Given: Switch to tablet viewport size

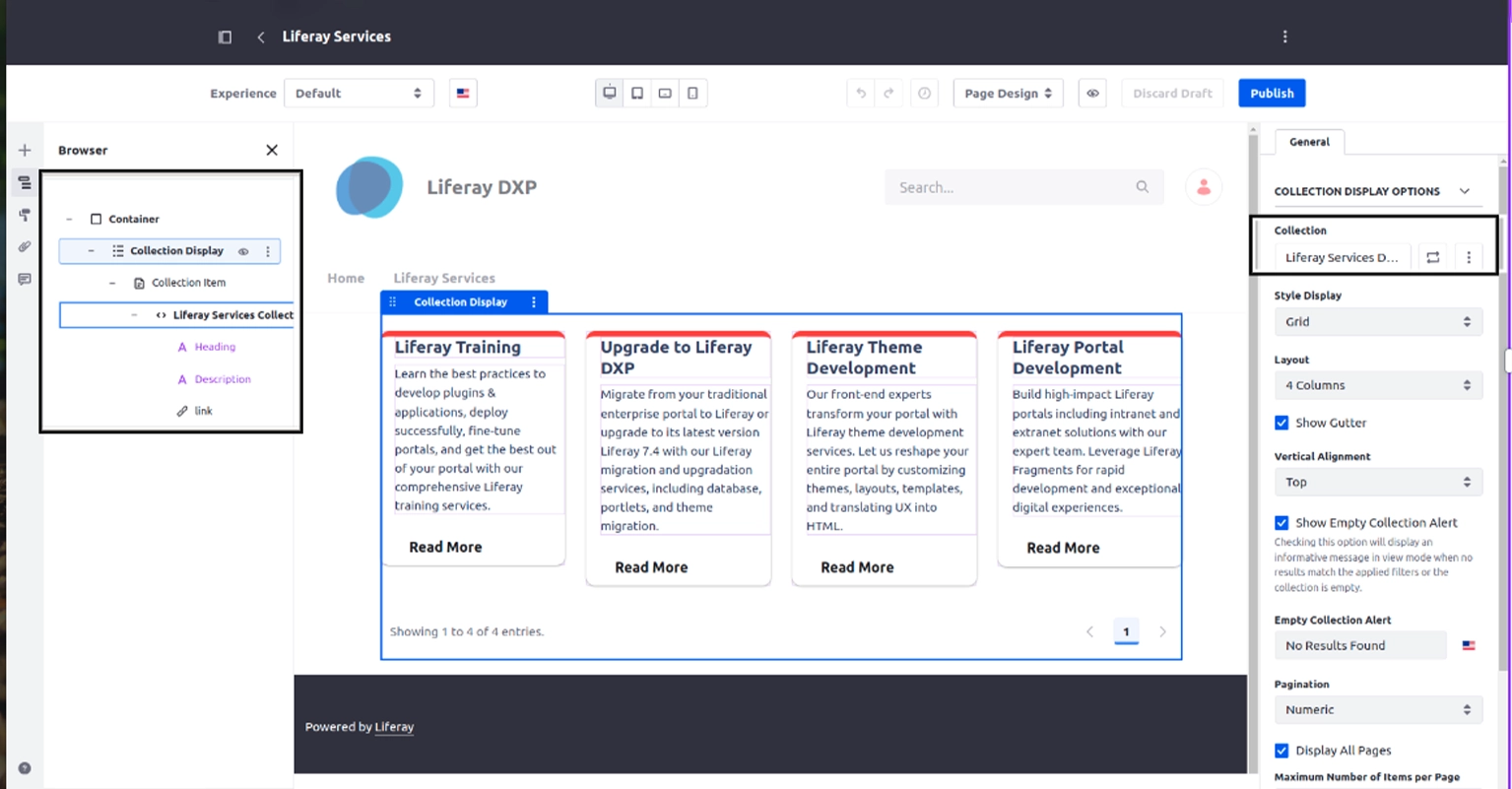Looking at the screenshot, I should [637, 94].
